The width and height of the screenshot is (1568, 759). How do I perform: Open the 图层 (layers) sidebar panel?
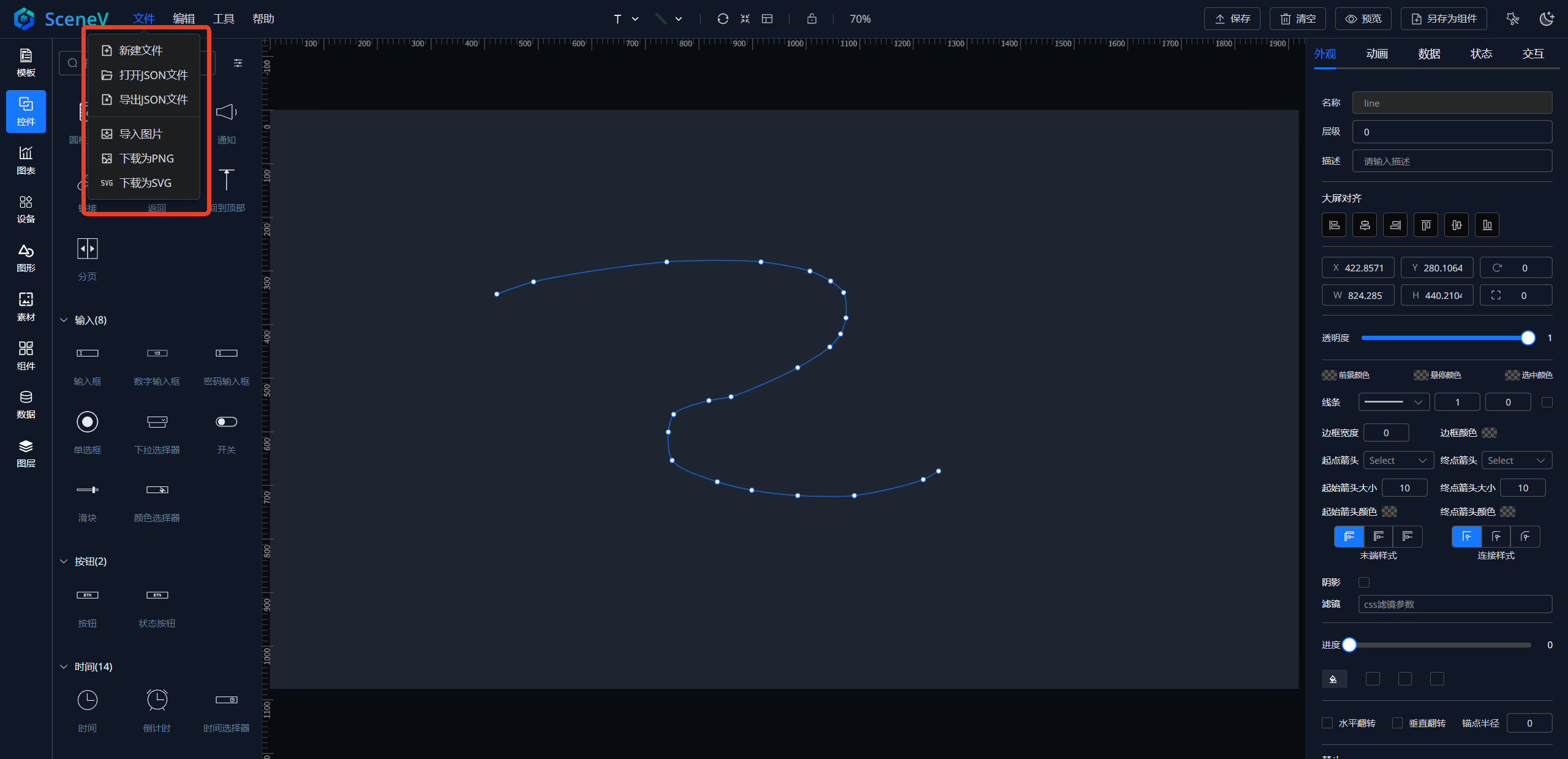26,453
